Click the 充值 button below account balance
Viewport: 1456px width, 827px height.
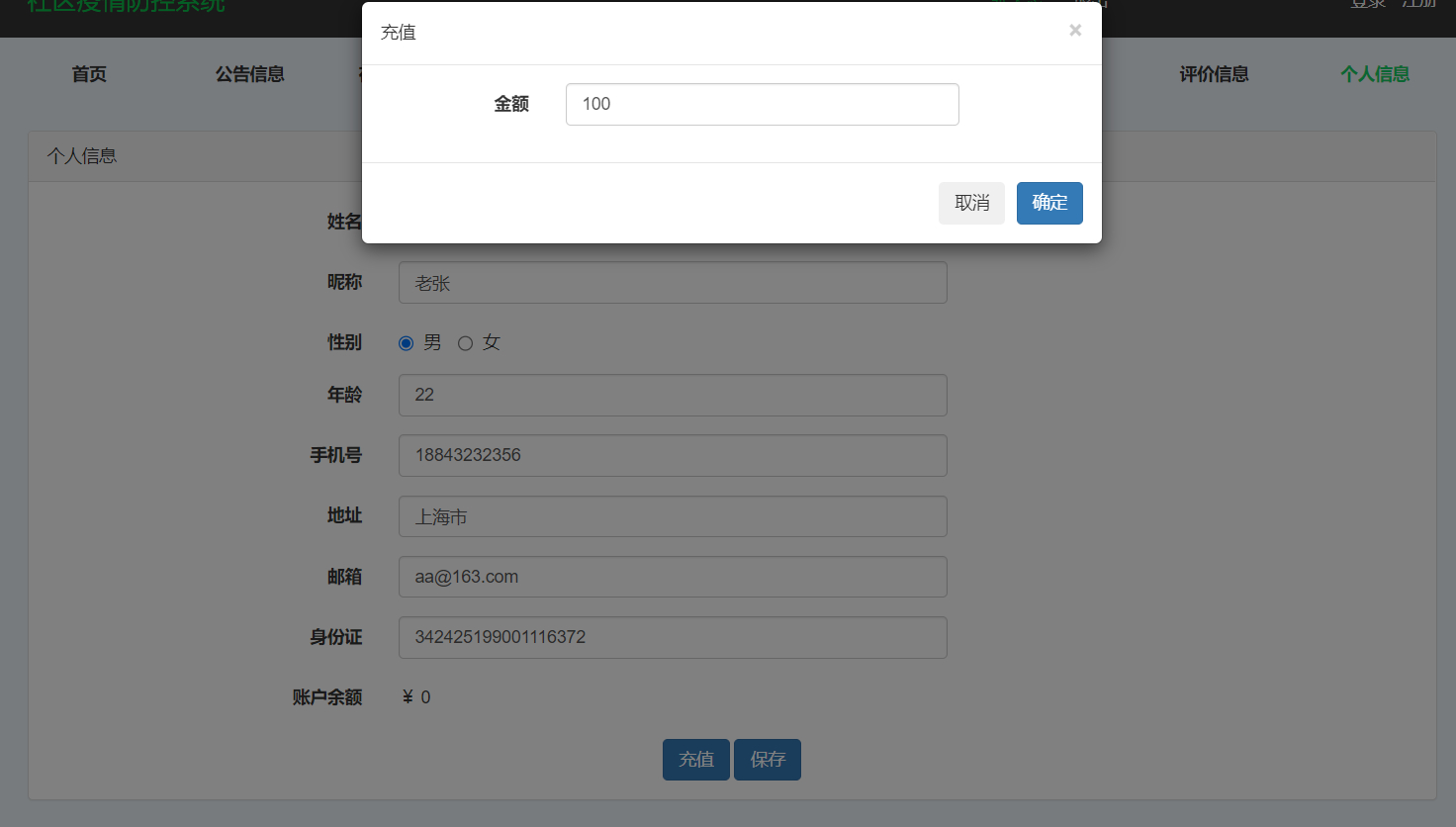696,760
